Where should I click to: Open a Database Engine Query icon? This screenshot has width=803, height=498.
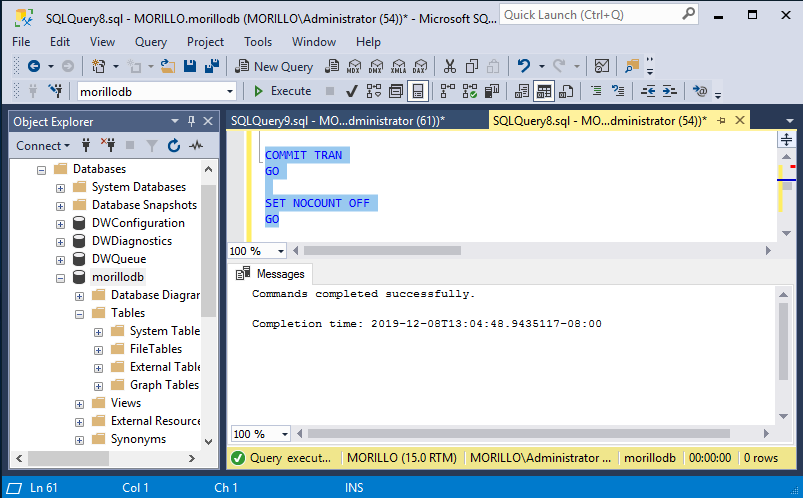point(332,66)
